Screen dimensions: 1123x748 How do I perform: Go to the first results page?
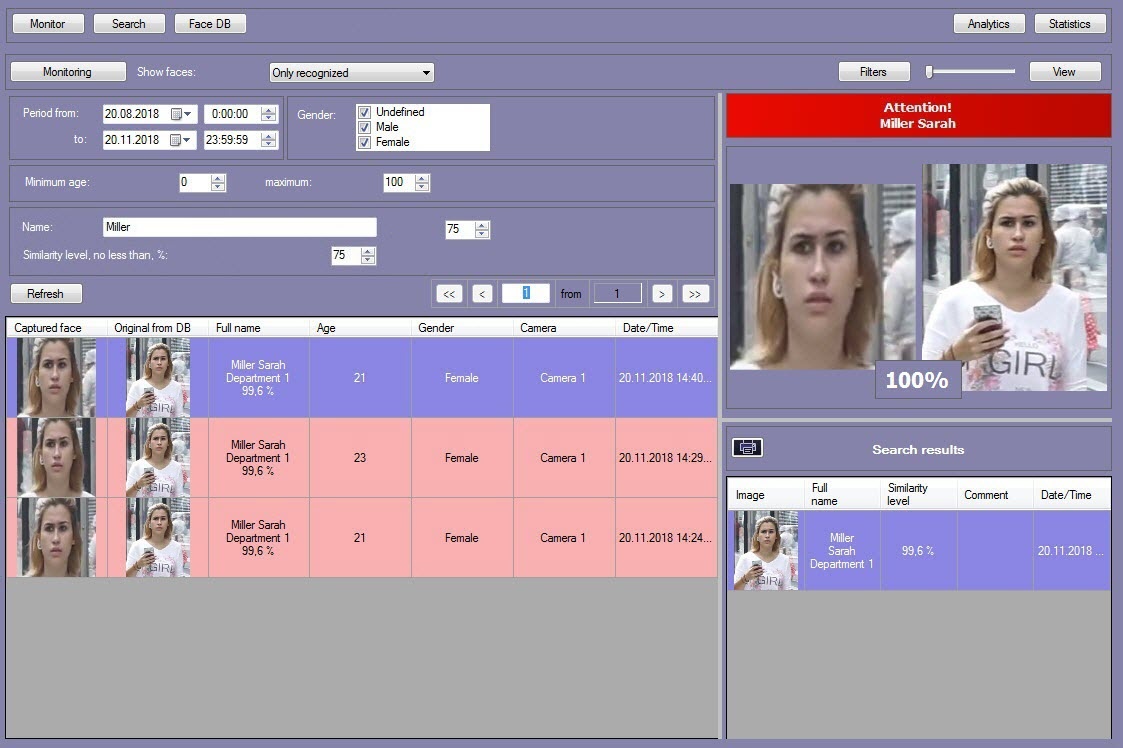[x=449, y=294]
